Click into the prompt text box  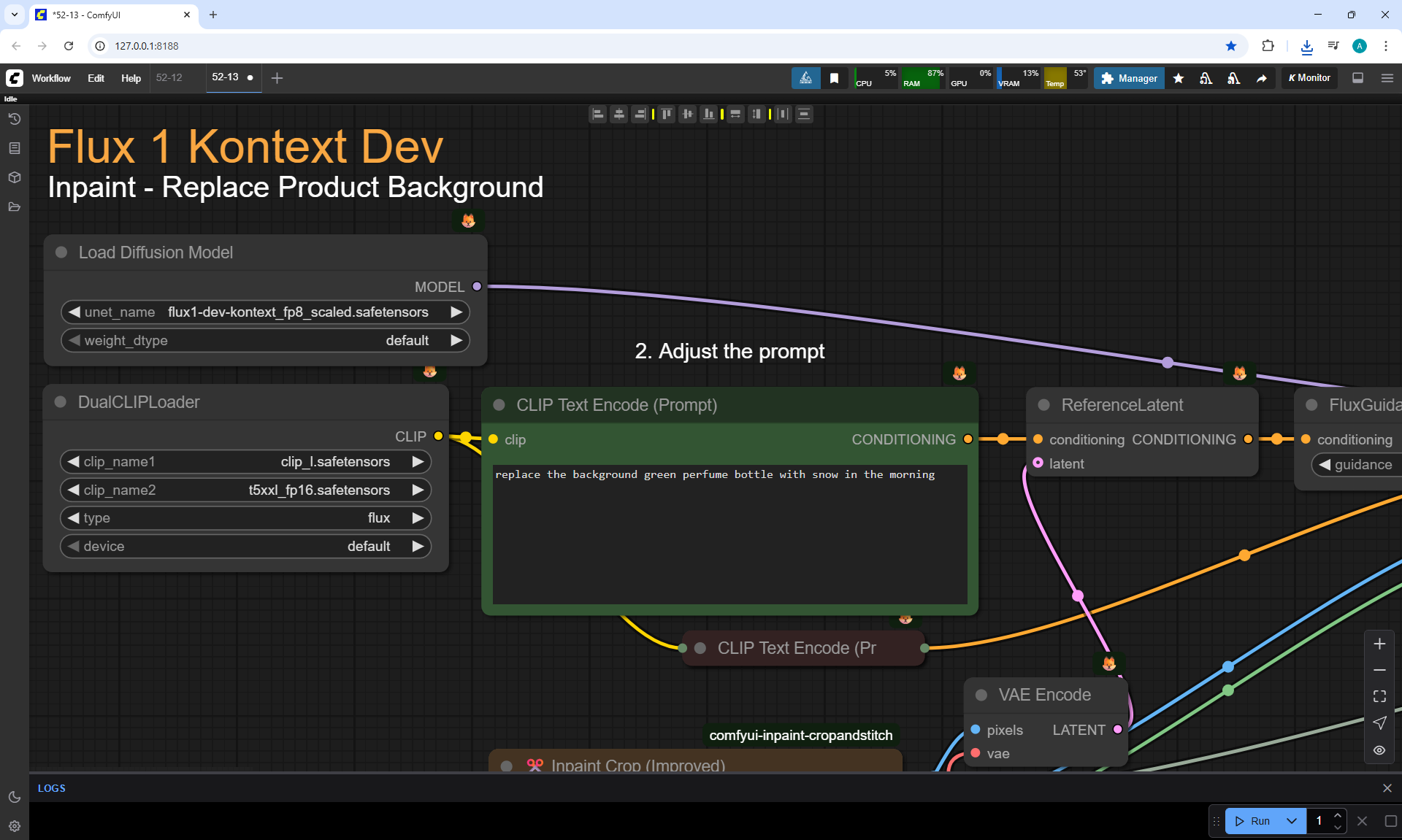click(729, 534)
